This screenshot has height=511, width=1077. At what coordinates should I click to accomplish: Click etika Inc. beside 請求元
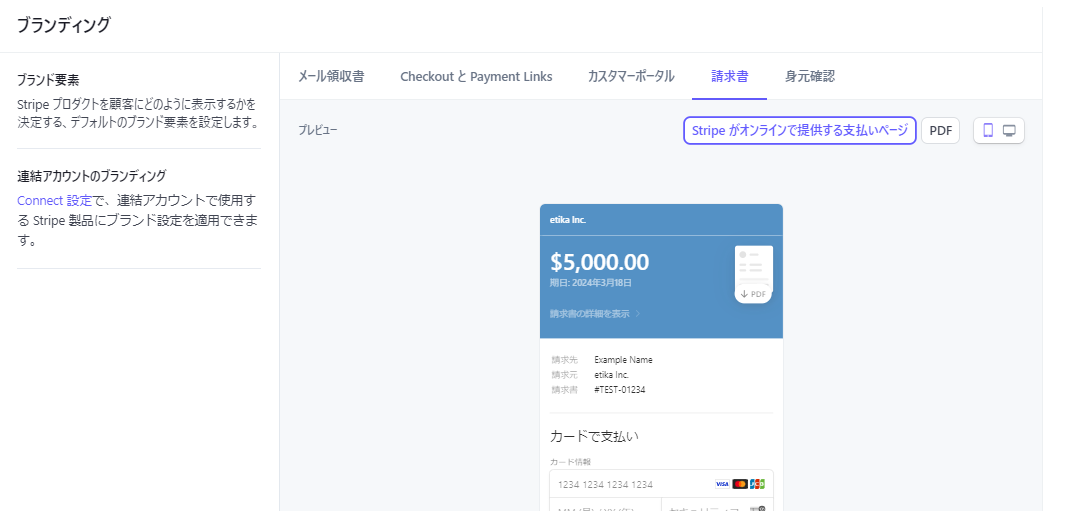(x=611, y=375)
